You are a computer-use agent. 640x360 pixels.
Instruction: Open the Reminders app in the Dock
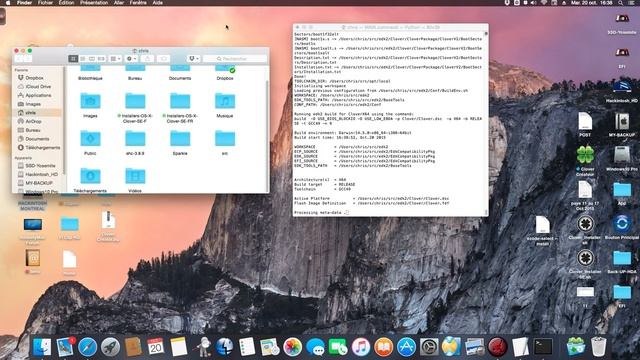pyautogui.click(x=247, y=347)
